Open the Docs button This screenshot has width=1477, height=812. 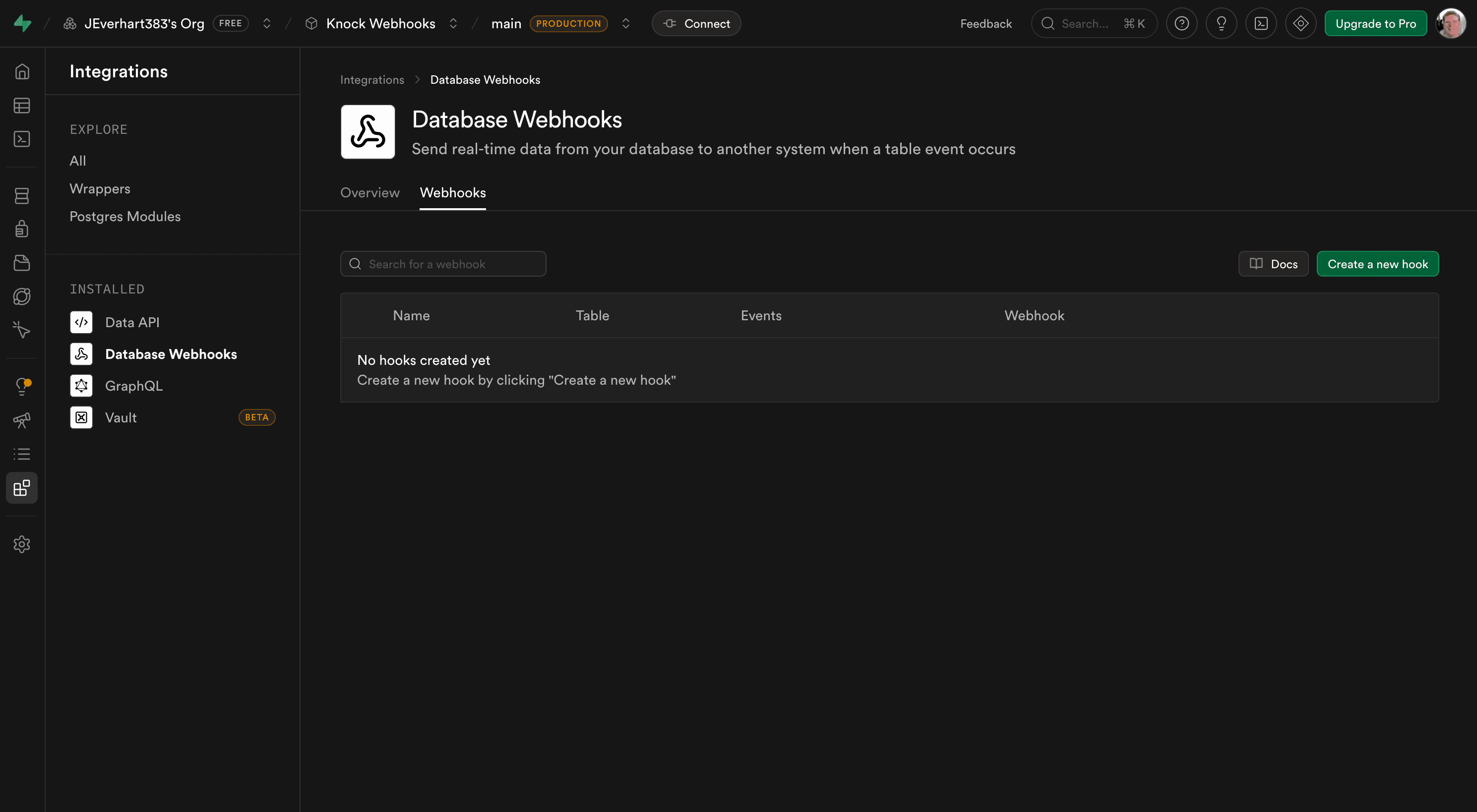pyautogui.click(x=1273, y=264)
